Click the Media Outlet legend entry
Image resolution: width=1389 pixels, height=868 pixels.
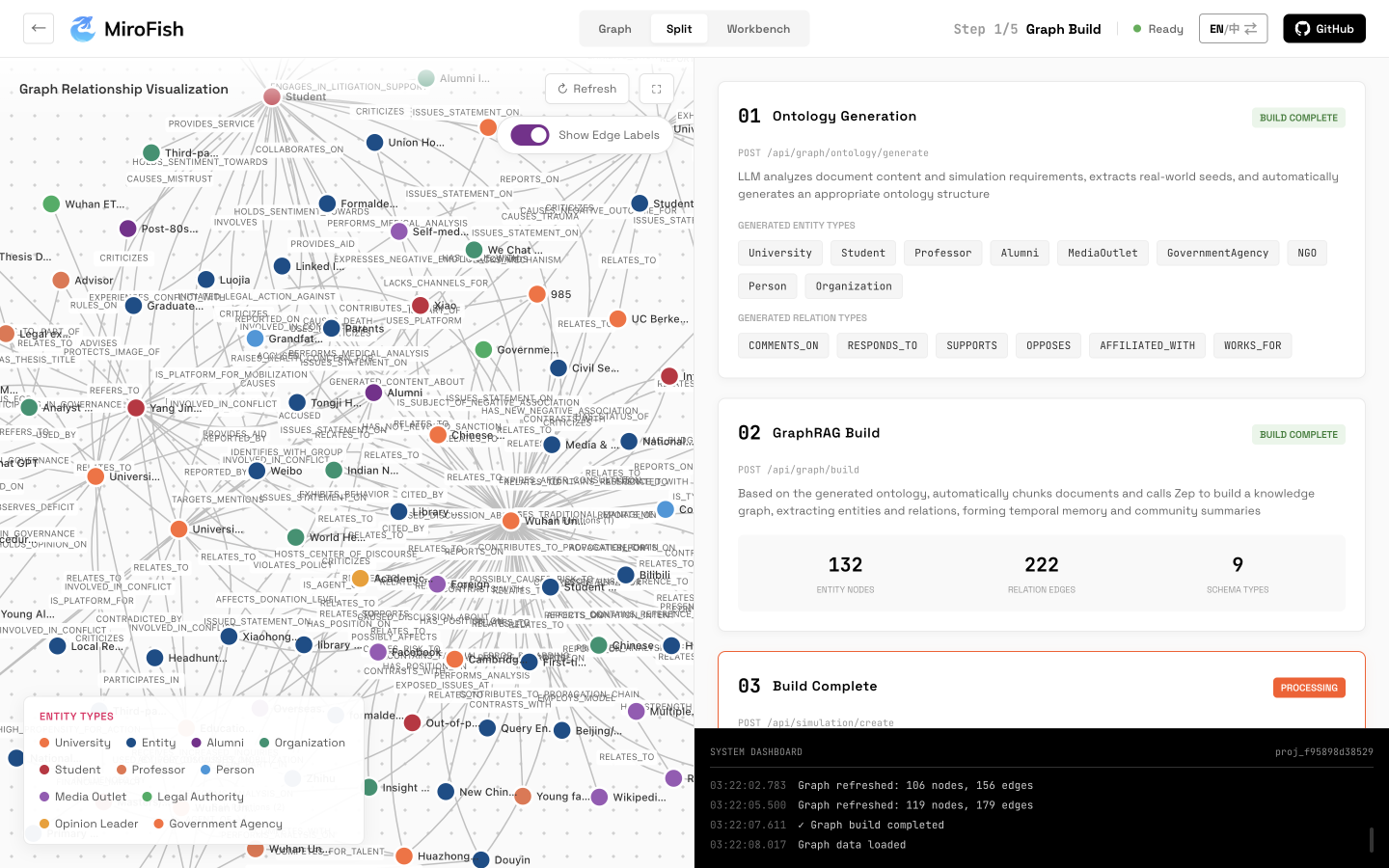click(x=83, y=797)
